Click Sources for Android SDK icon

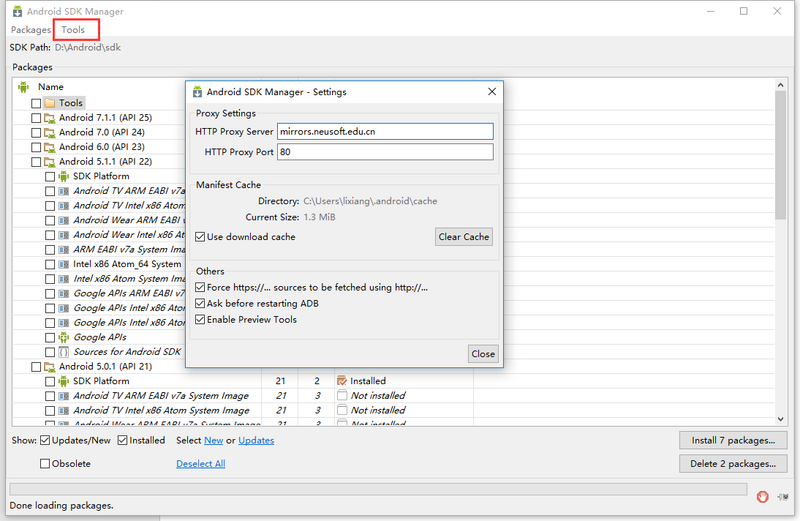pos(63,352)
